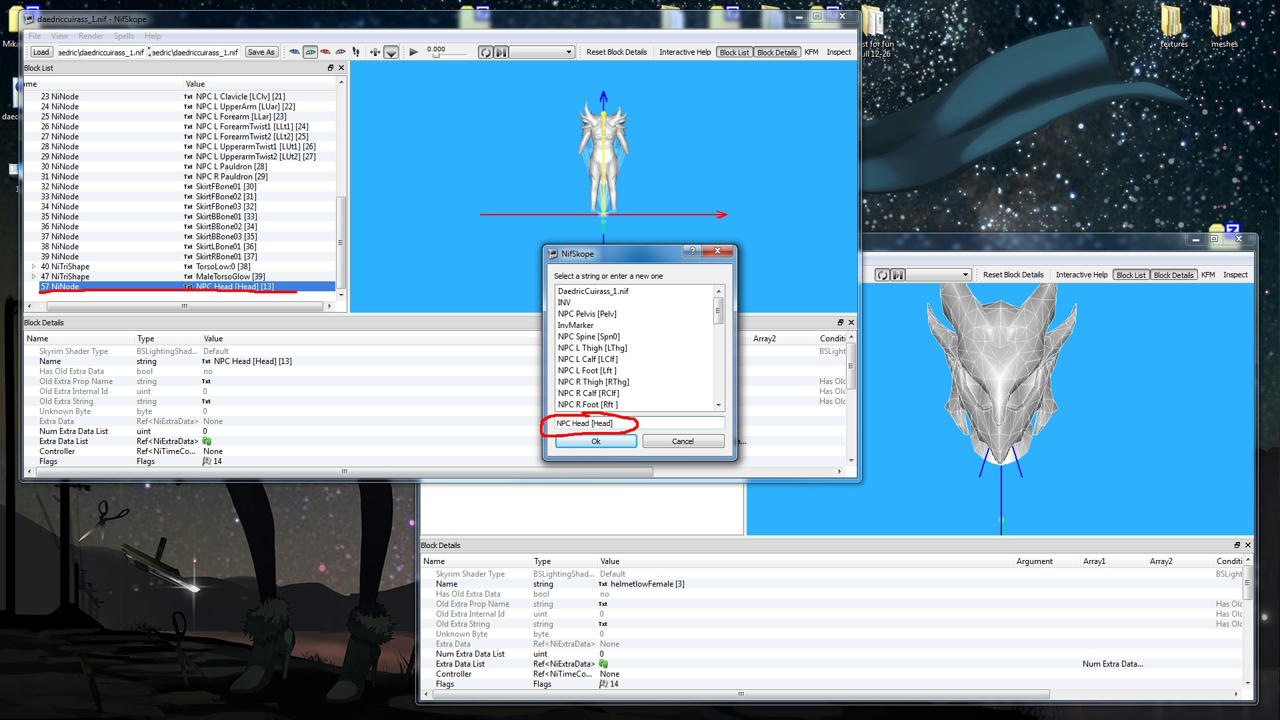The width and height of the screenshot is (1280, 720).
Task: Click the load file path field
Action: pyautogui.click(x=100, y=52)
